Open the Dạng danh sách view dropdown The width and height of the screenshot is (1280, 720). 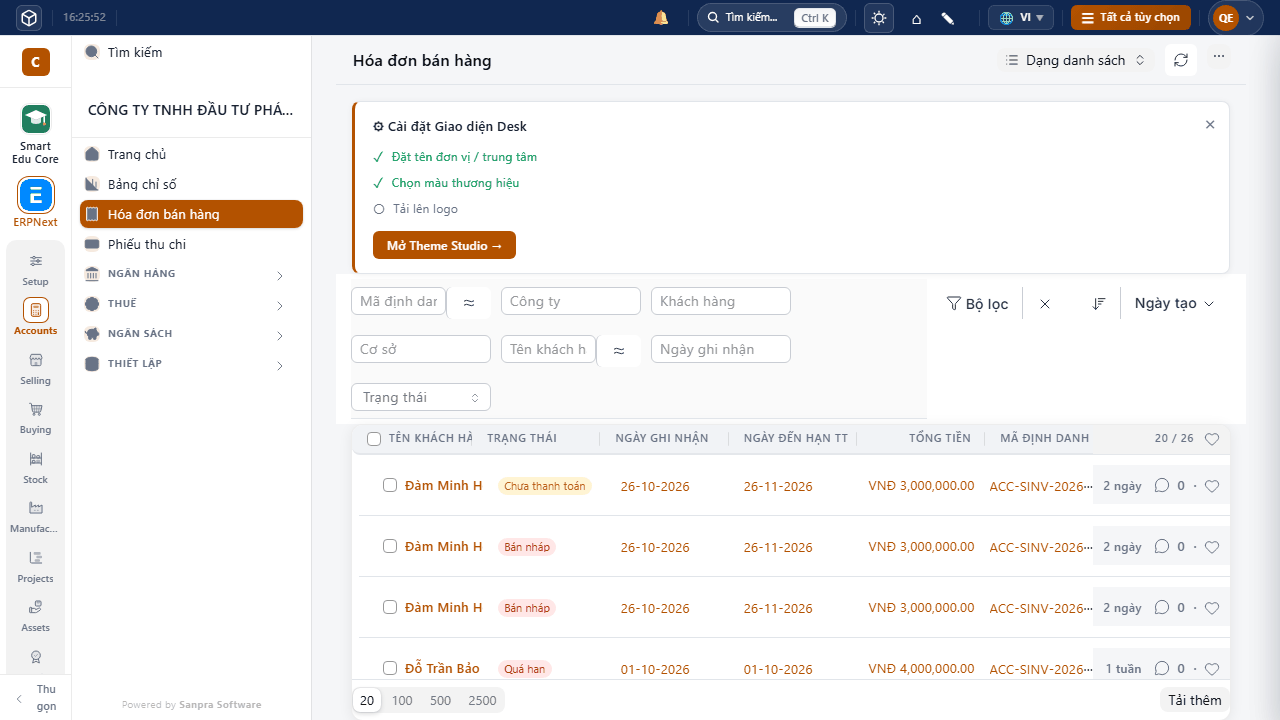1076,60
